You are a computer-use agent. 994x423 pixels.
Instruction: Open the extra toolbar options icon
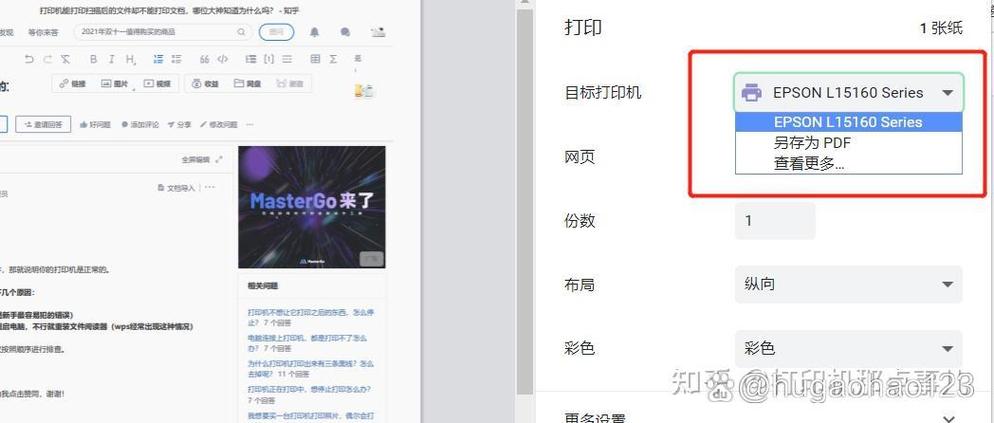[358, 58]
